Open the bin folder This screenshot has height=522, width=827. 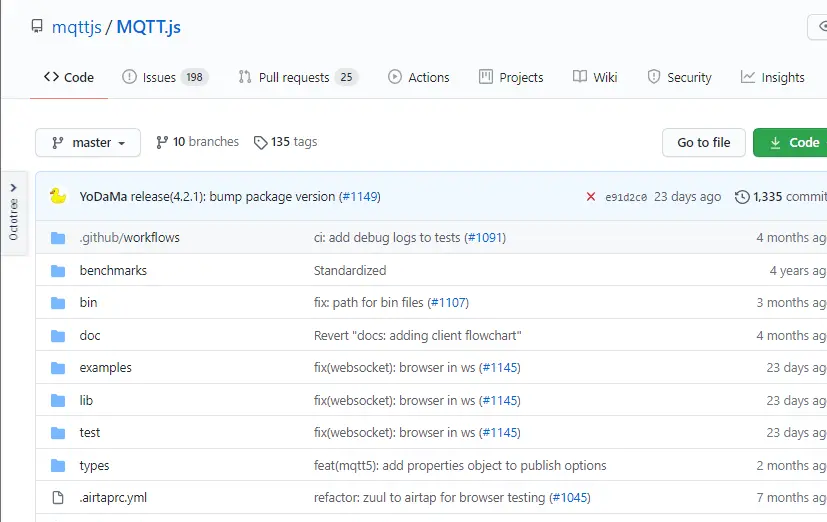click(89, 303)
